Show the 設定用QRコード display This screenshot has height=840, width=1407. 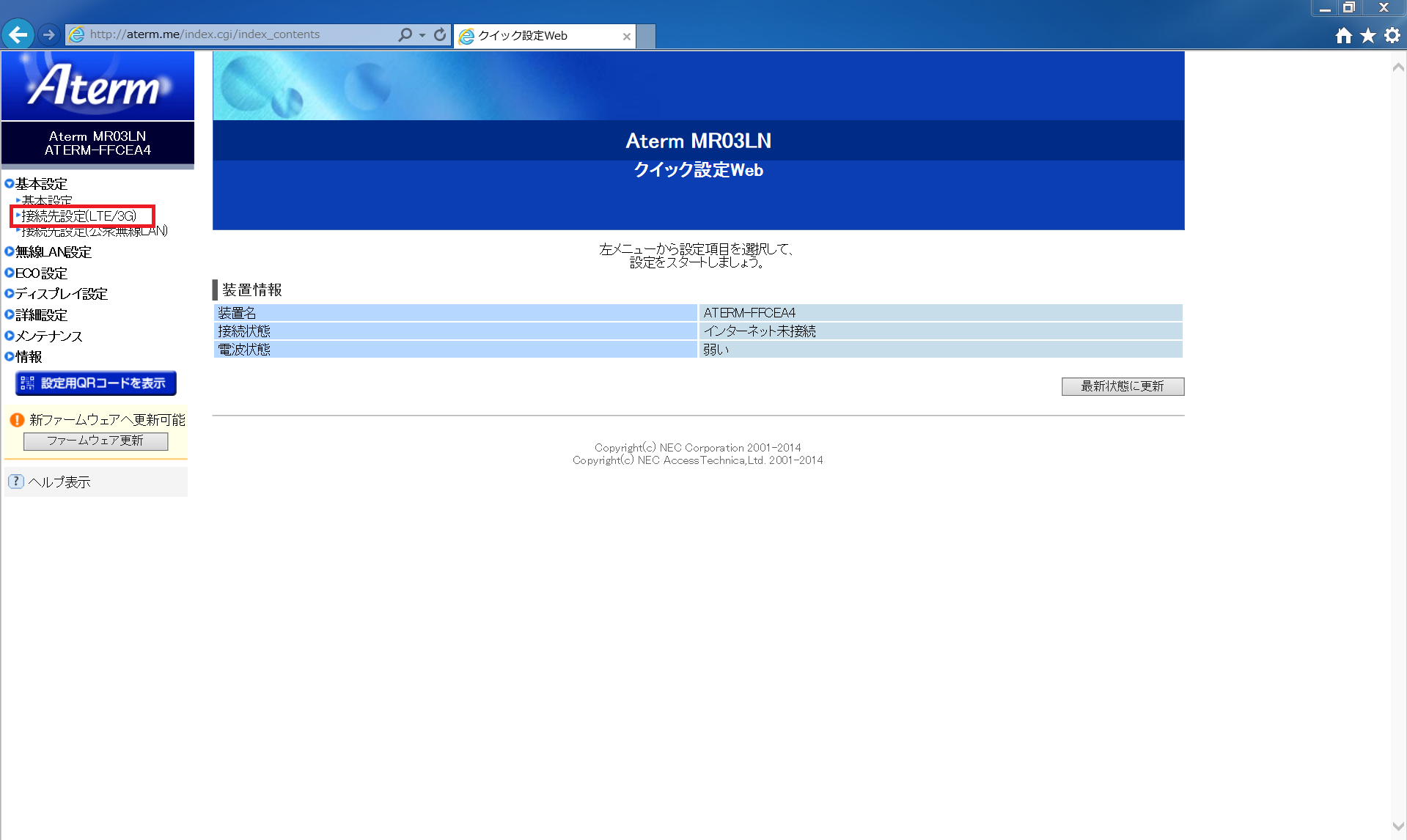pyautogui.click(x=95, y=383)
